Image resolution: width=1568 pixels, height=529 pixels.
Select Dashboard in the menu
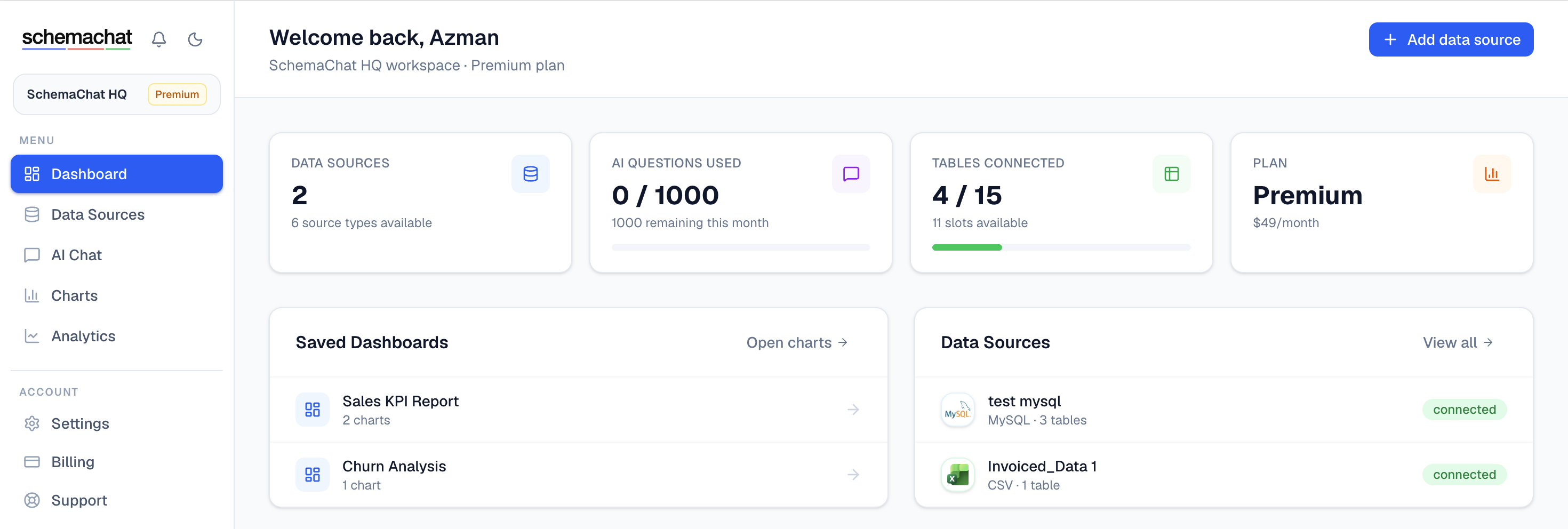point(117,174)
